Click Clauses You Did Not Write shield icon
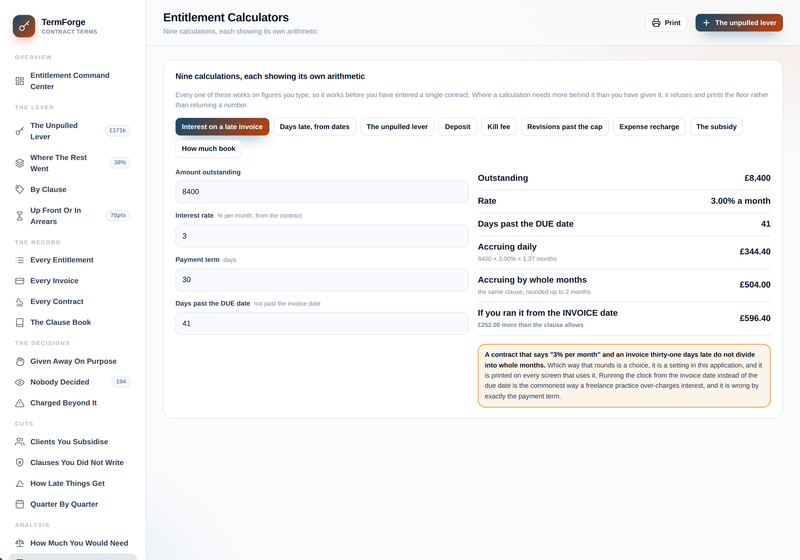The height and width of the screenshot is (560, 800). tap(19, 463)
